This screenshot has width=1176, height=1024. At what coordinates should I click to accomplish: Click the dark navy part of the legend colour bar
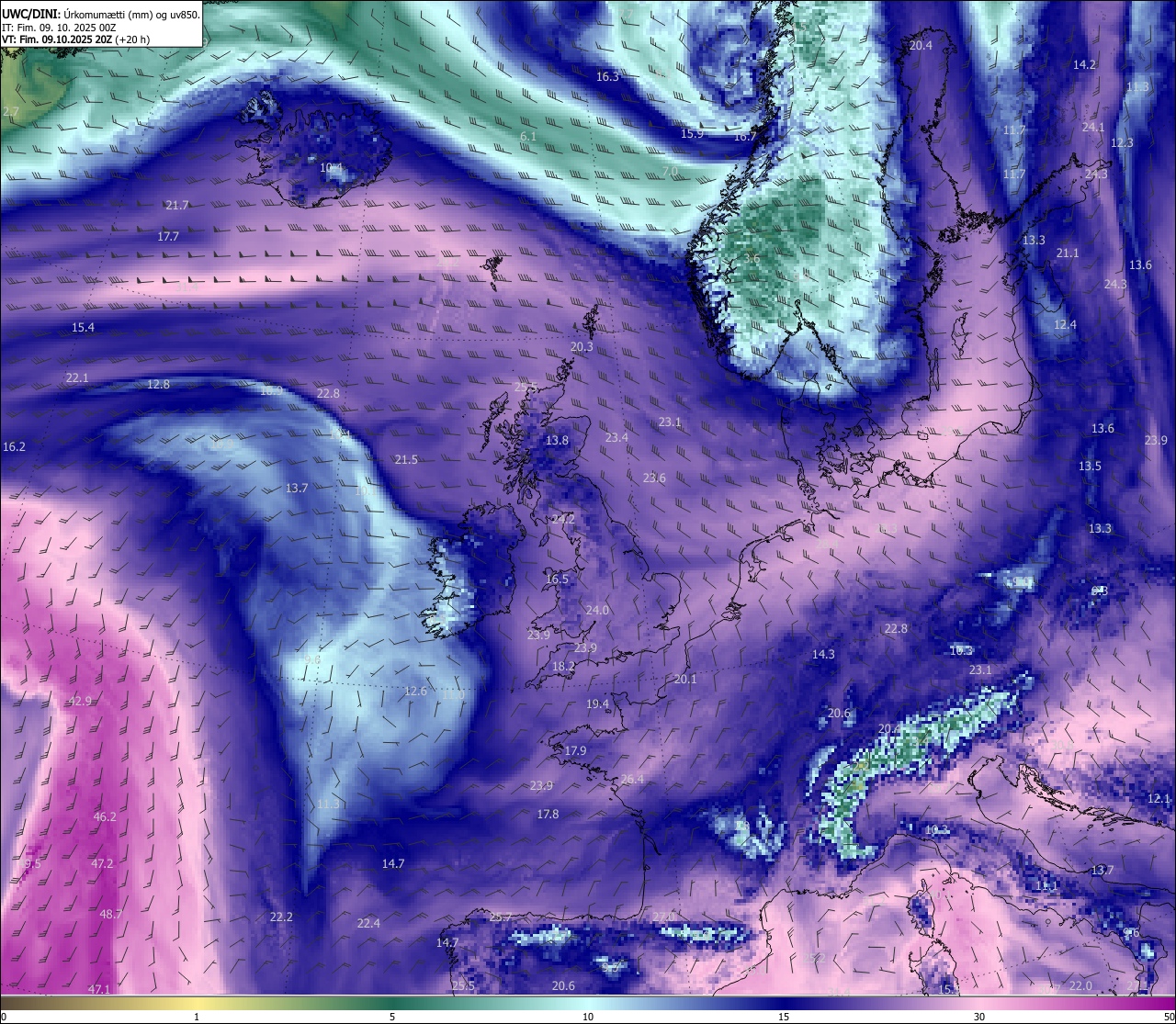[784, 1003]
